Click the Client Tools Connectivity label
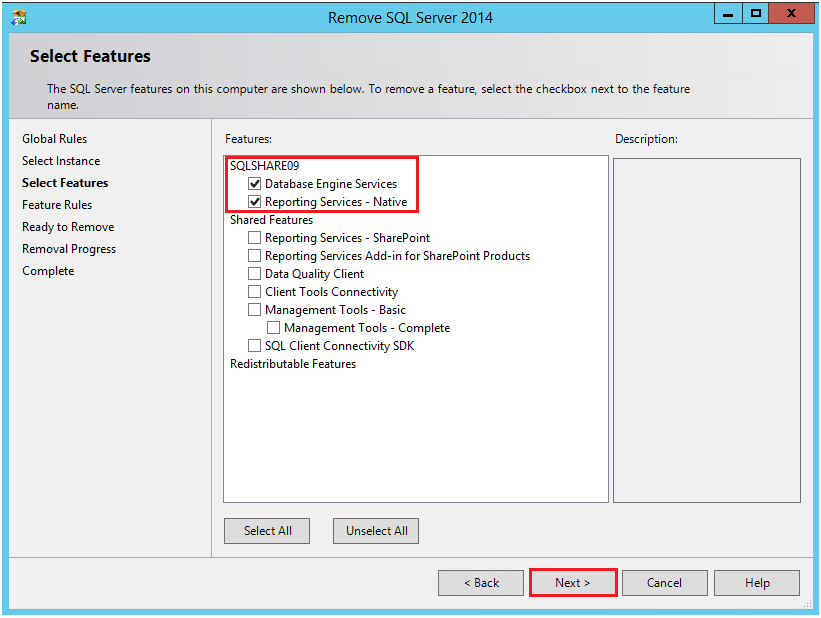Screen dimensions: 821x618 point(331,292)
